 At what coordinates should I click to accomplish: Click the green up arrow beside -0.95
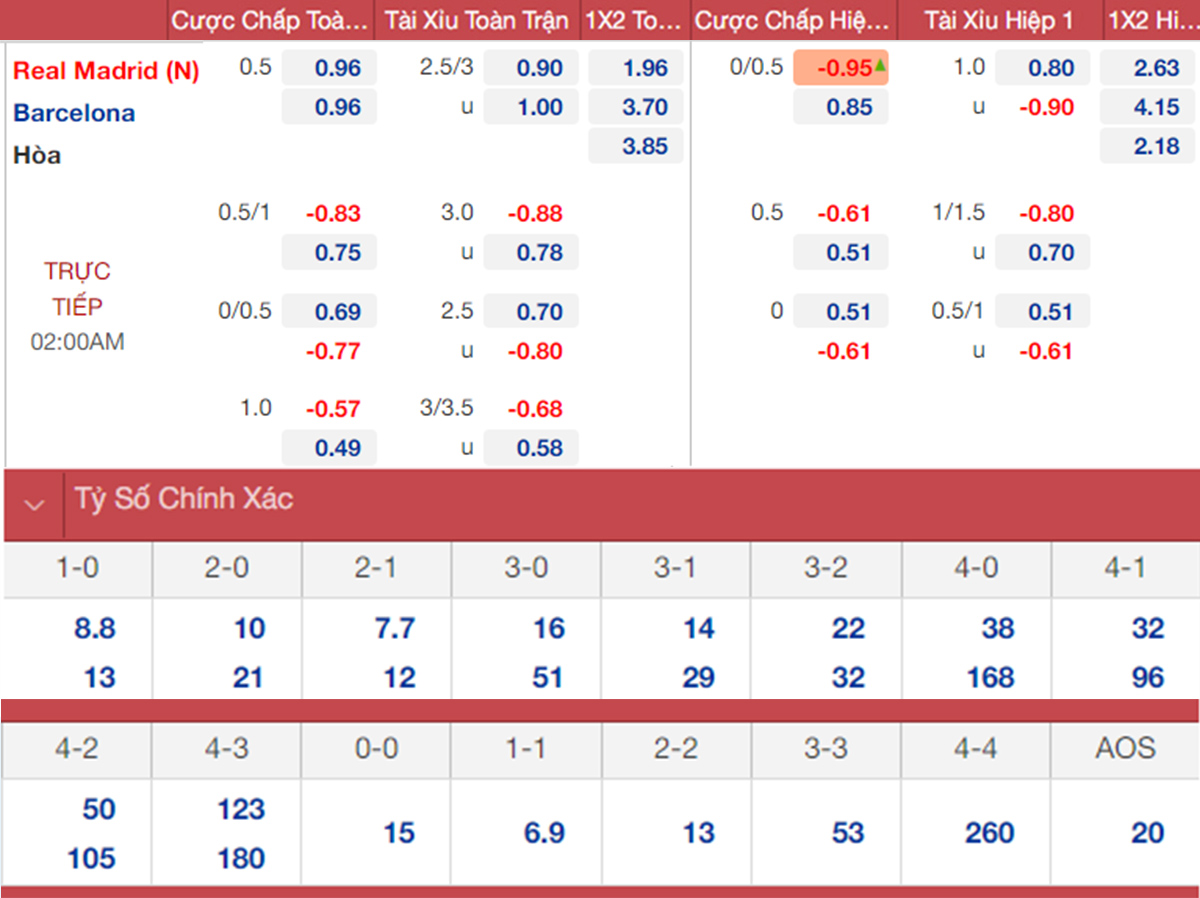(881, 65)
